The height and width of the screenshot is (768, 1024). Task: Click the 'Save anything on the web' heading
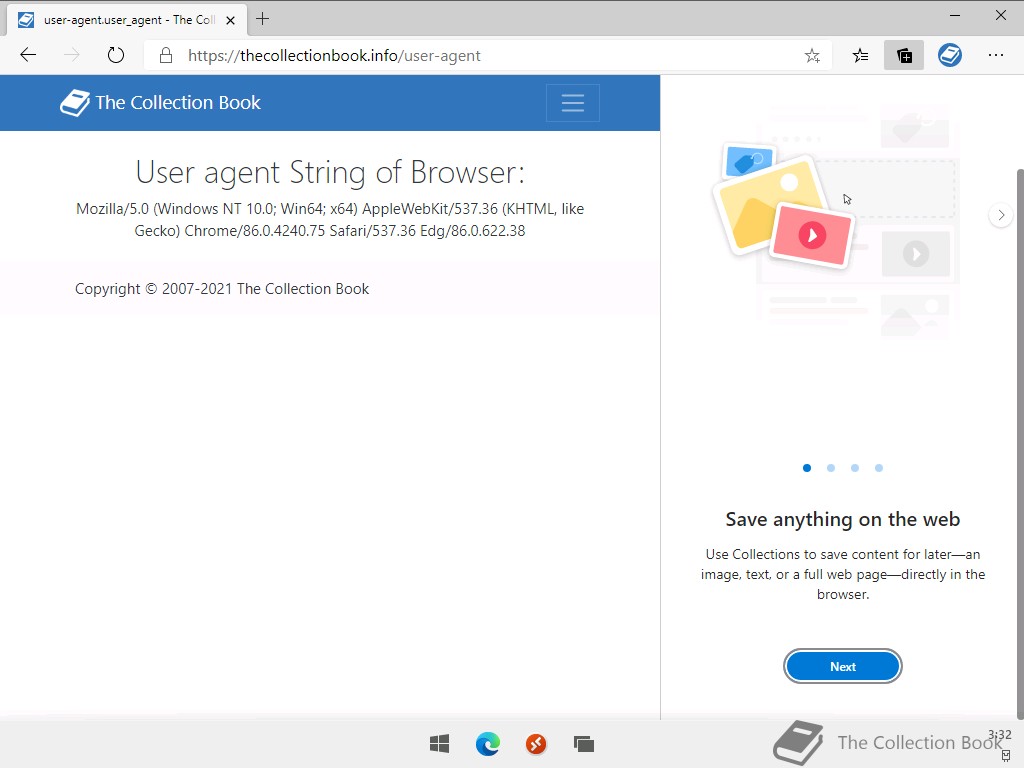pos(842,519)
